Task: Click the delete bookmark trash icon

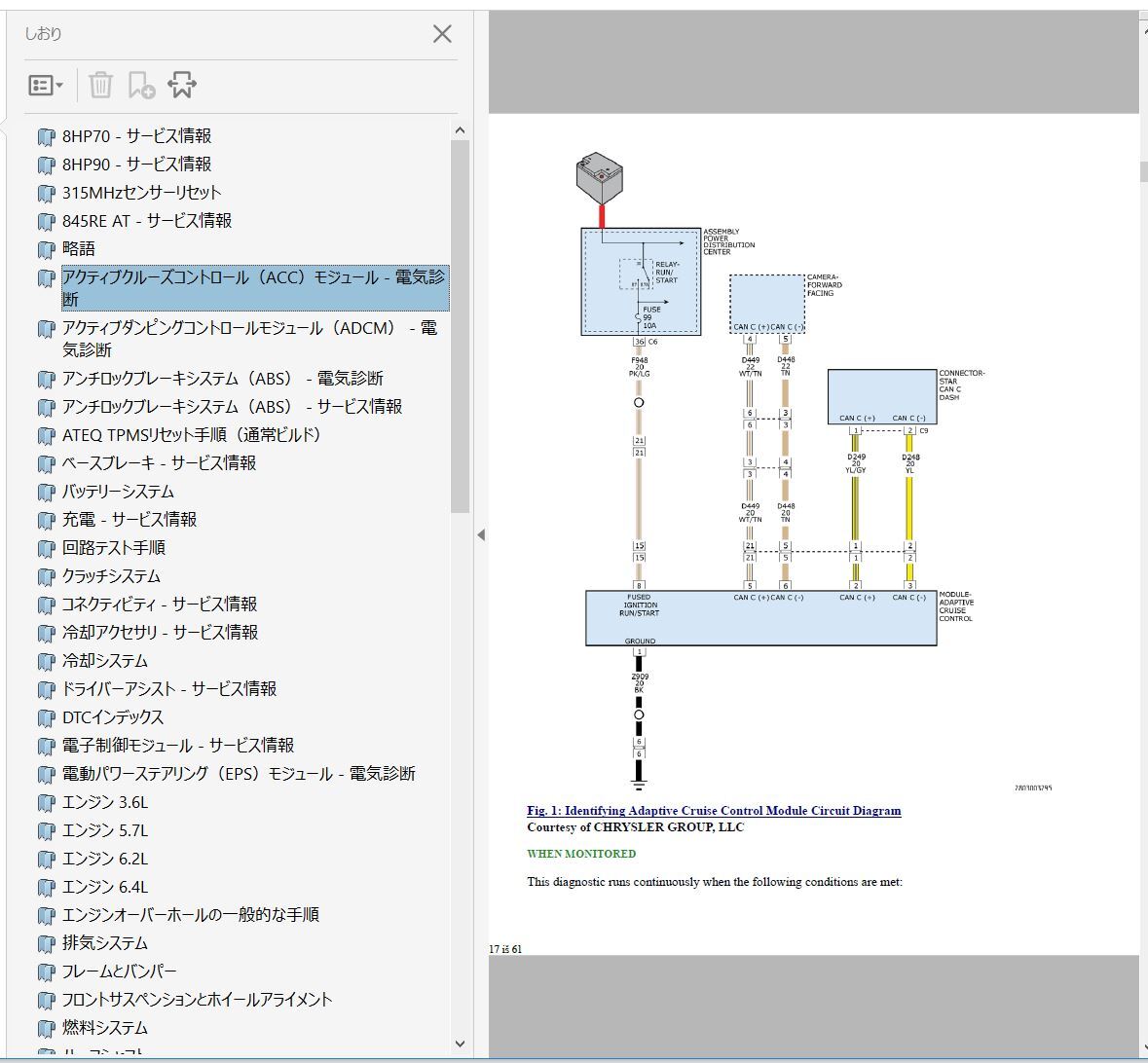Action: click(100, 86)
